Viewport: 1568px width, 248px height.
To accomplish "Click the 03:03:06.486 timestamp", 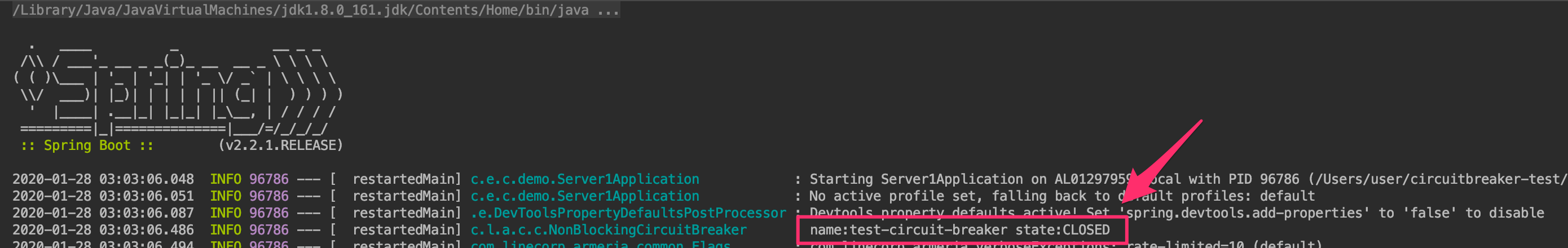I will click(x=147, y=231).
